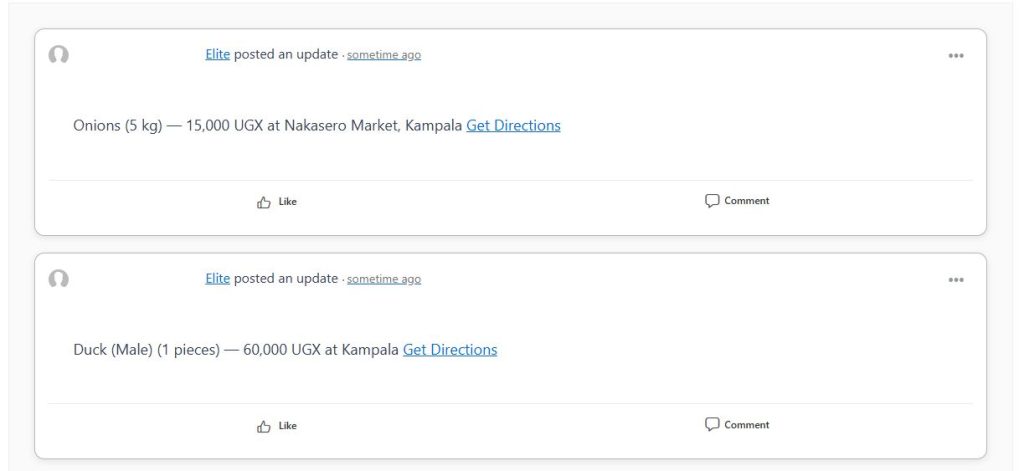1024x471 pixels.
Task: Click the Like label on the Onions post
Action: click(x=287, y=202)
